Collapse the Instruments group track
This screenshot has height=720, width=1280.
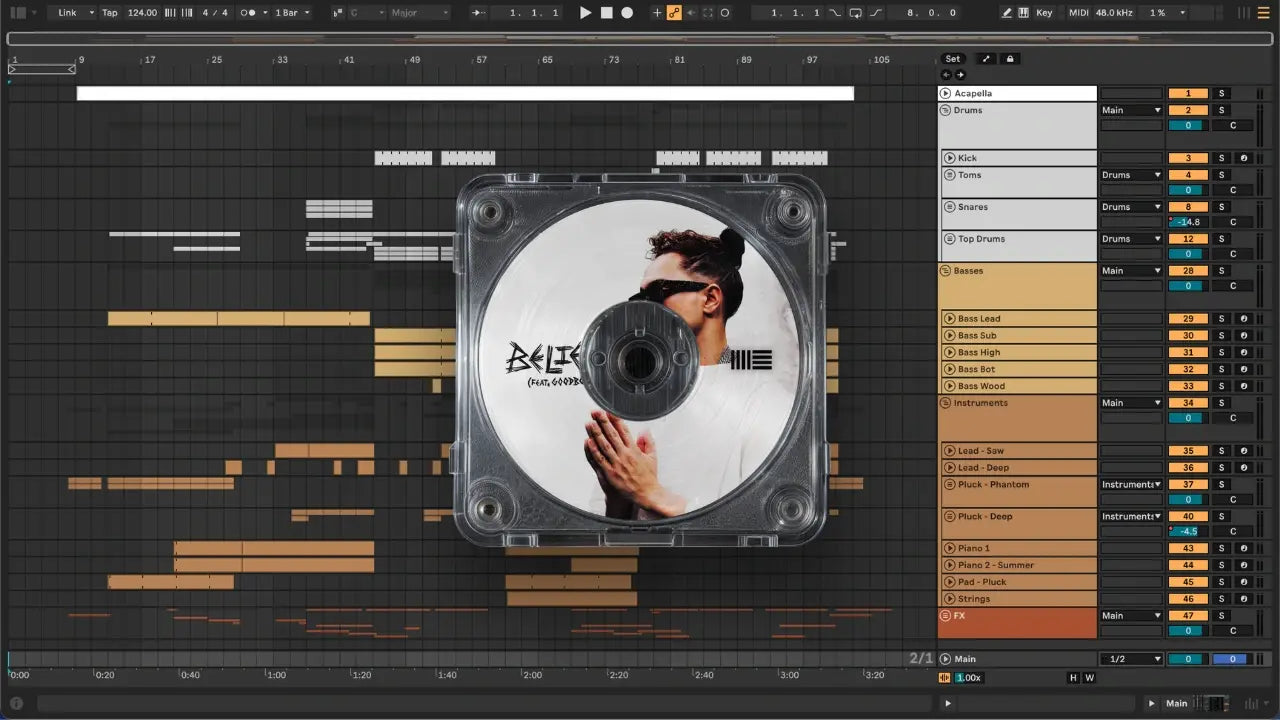click(x=945, y=403)
